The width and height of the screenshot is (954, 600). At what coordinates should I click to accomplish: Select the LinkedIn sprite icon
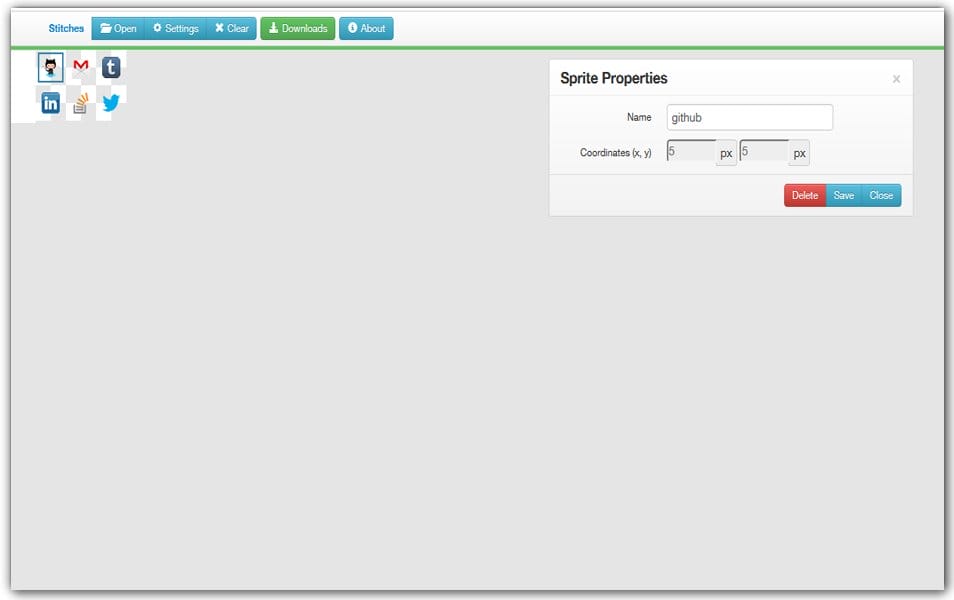(50, 101)
